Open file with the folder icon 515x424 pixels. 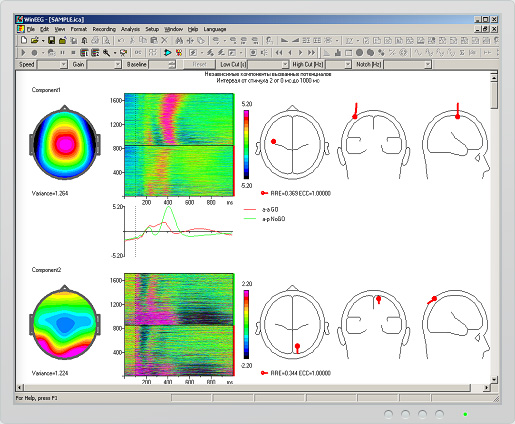(x=34, y=41)
